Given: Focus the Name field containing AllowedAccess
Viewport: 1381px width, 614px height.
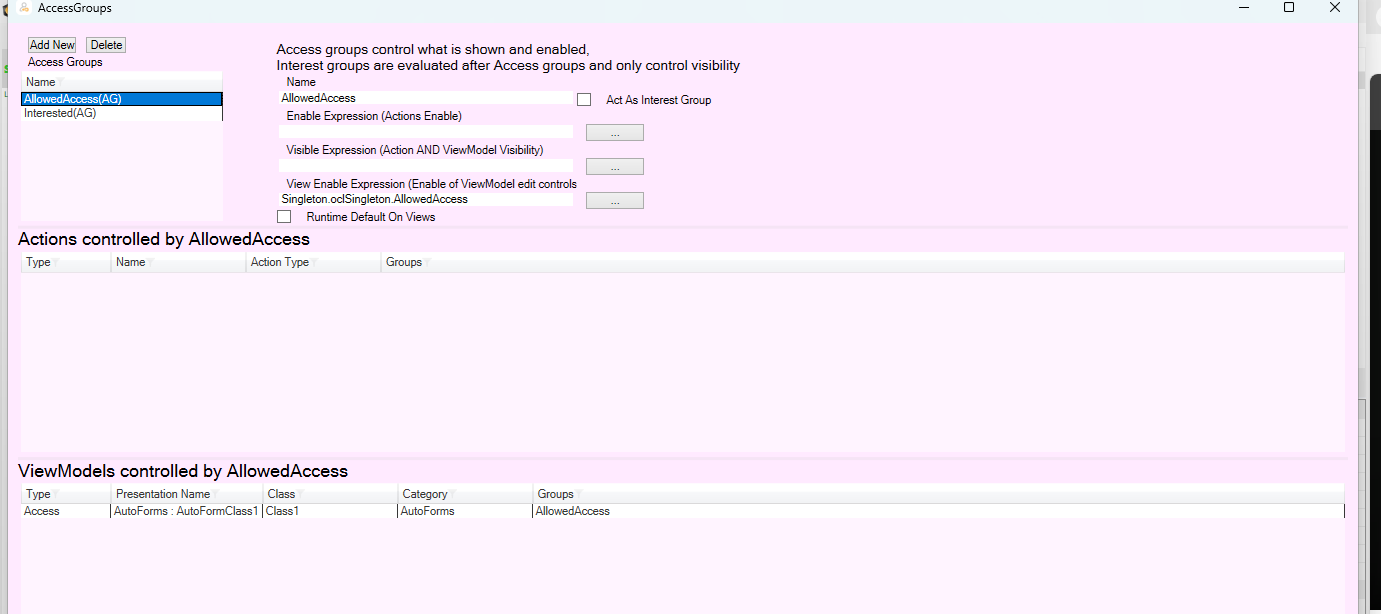Looking at the screenshot, I should pyautogui.click(x=426, y=98).
